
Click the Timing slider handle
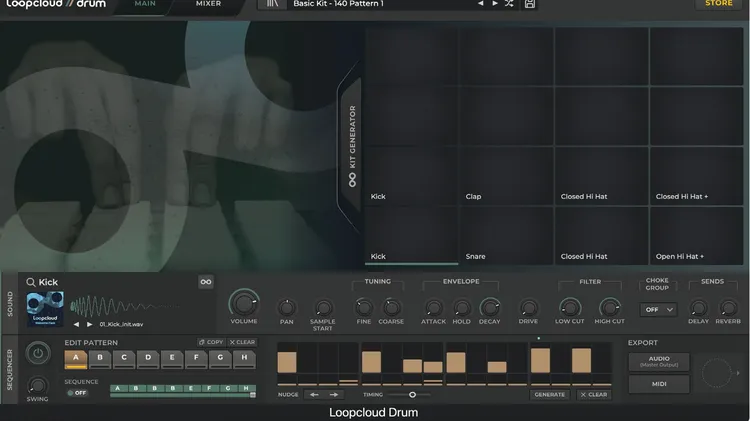point(412,395)
